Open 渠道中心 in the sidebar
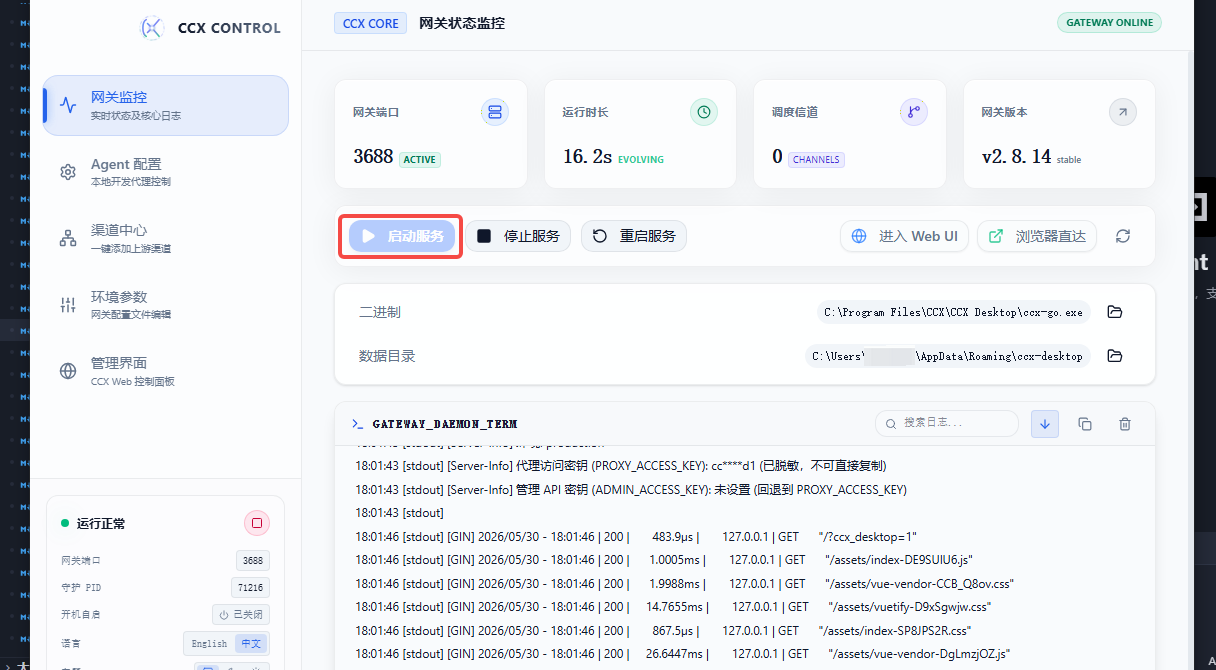 [x=166, y=238]
